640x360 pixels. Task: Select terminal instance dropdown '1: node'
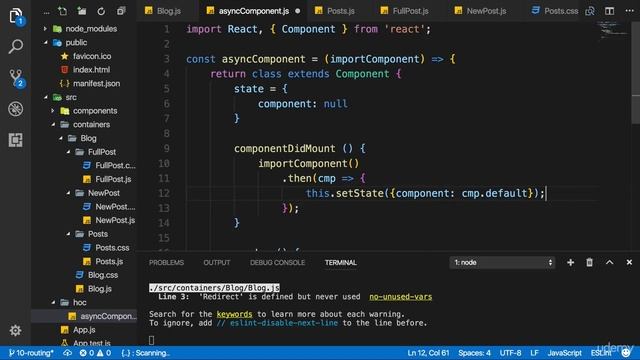point(502,262)
